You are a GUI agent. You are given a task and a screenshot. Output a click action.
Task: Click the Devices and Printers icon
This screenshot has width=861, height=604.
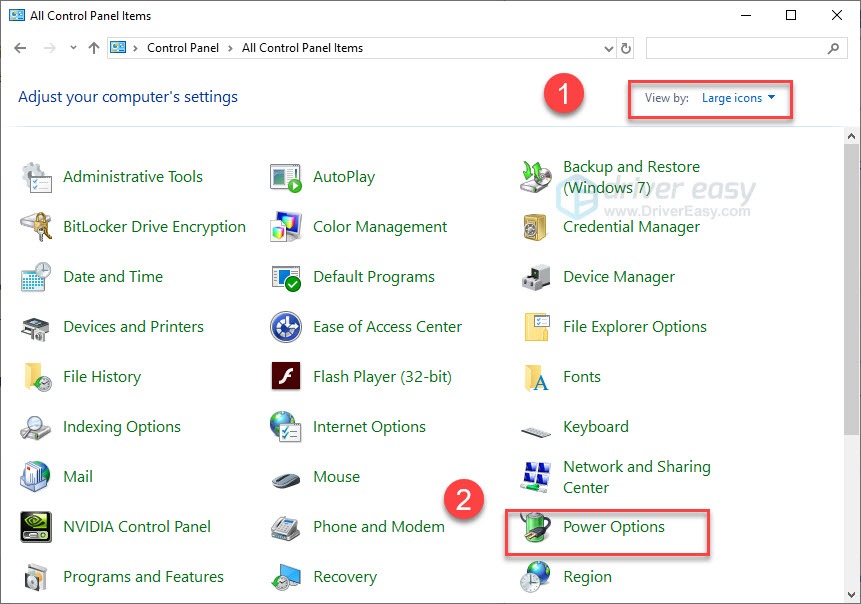coord(36,327)
